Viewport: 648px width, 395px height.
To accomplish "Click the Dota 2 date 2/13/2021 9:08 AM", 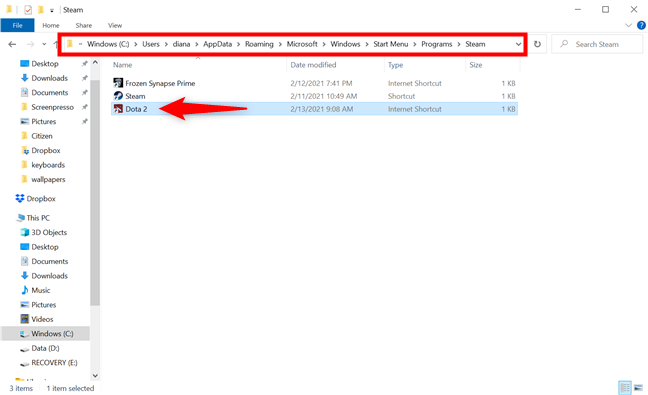I will coord(322,109).
